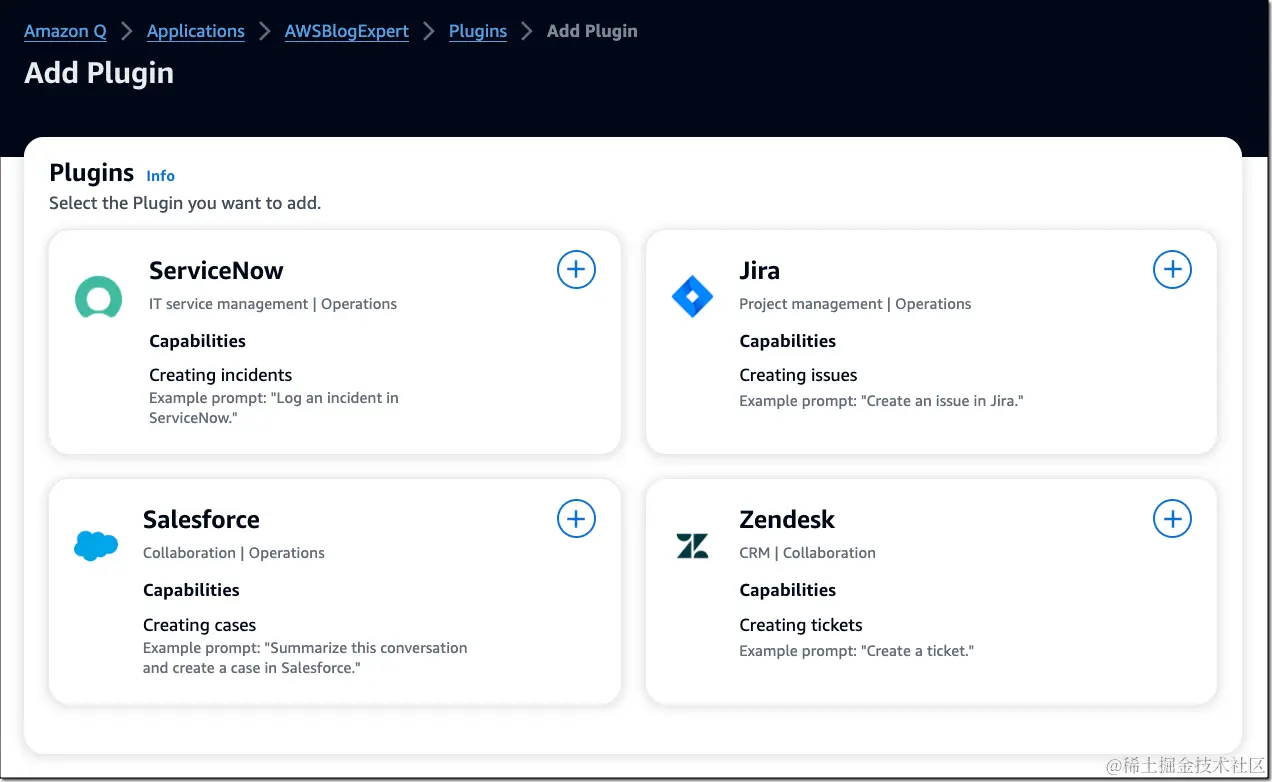The height and width of the screenshot is (782, 1272).
Task: Click the Jira blue diamond logo
Action: click(692, 297)
